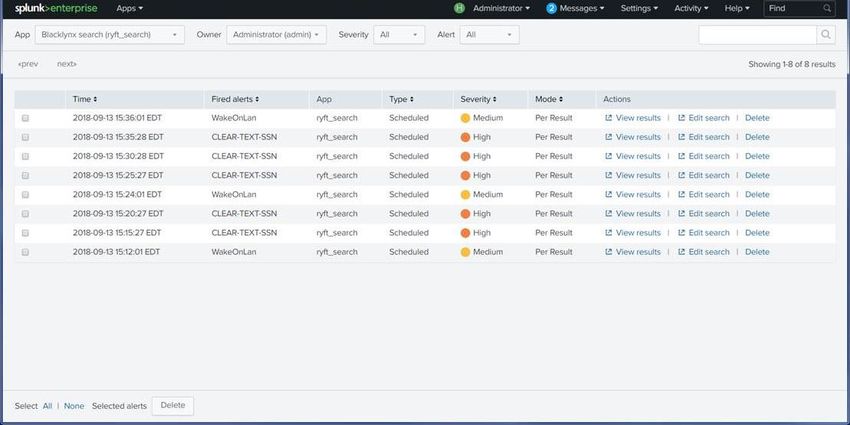
Task: Tick checkbox for 15:35:28 CLEAR-TEXT-SSN alert
Action: (25, 137)
